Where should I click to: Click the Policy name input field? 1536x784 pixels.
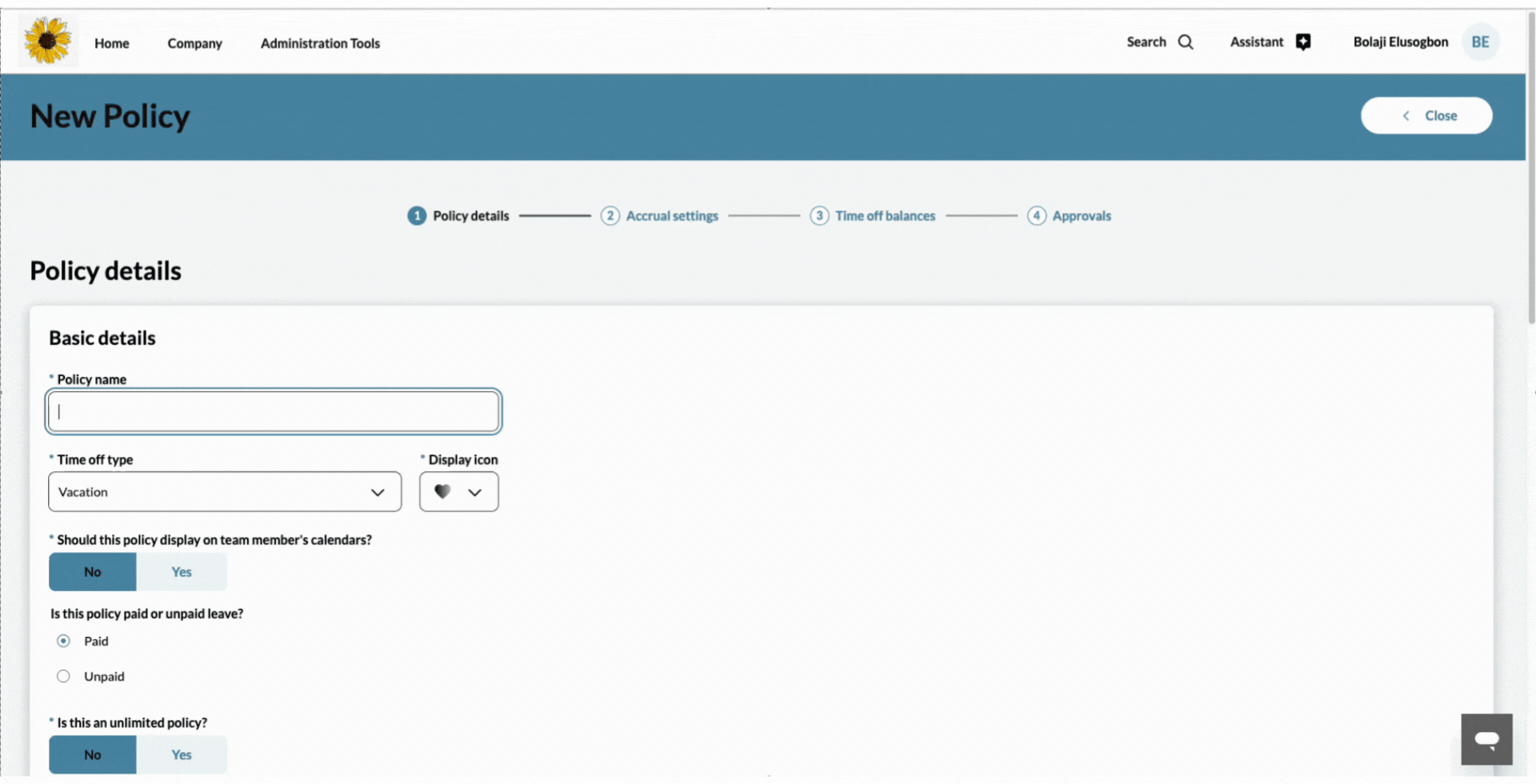[274, 412]
